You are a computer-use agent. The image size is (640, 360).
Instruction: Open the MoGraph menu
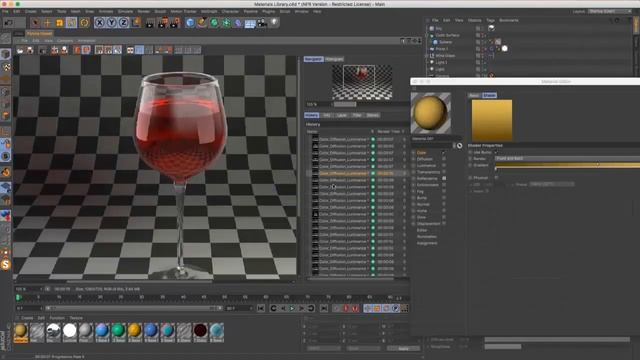tap(209, 11)
